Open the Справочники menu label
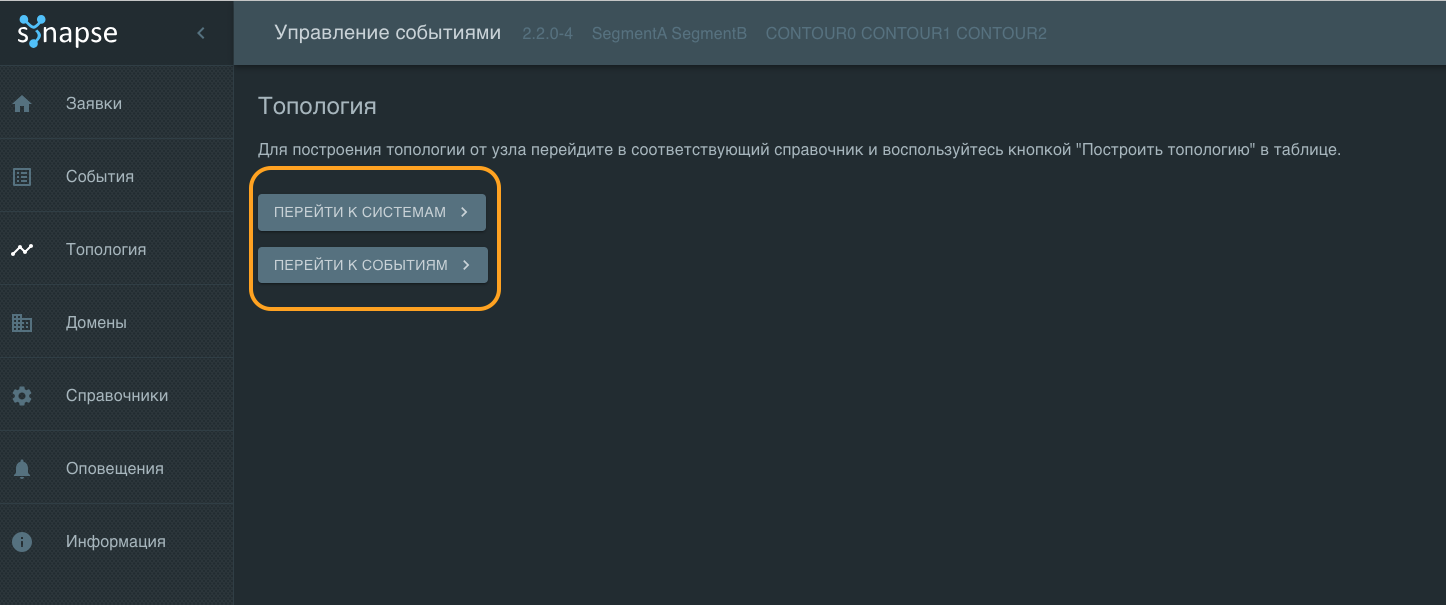Image resolution: width=1446 pixels, height=605 pixels. [x=117, y=396]
